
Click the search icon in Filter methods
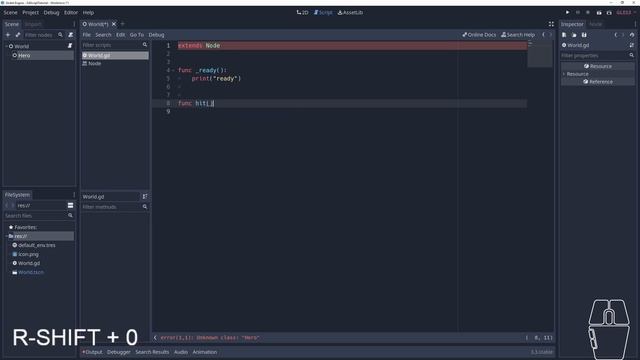[145, 207]
